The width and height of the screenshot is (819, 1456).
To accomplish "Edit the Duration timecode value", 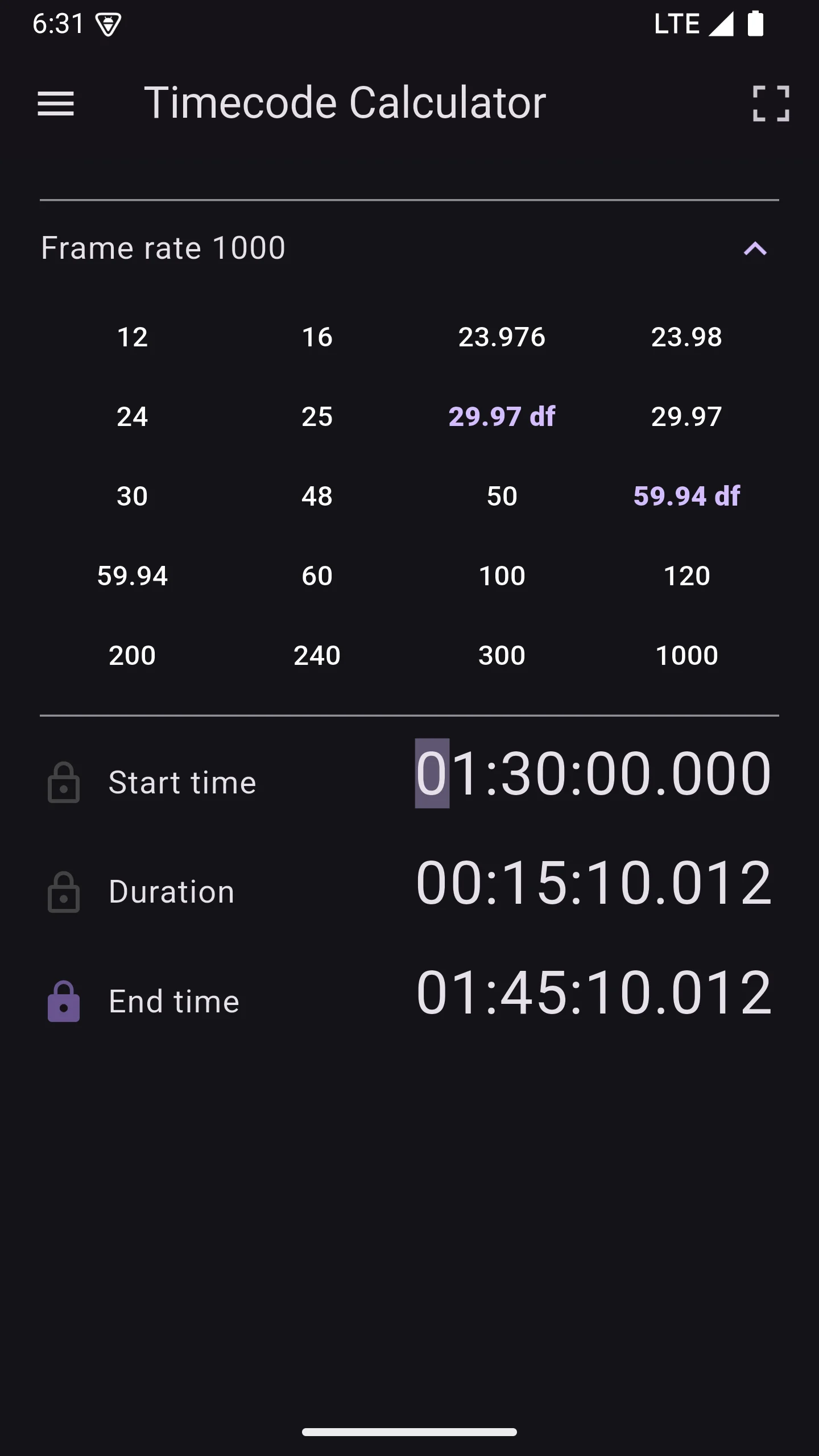I will [x=593, y=883].
